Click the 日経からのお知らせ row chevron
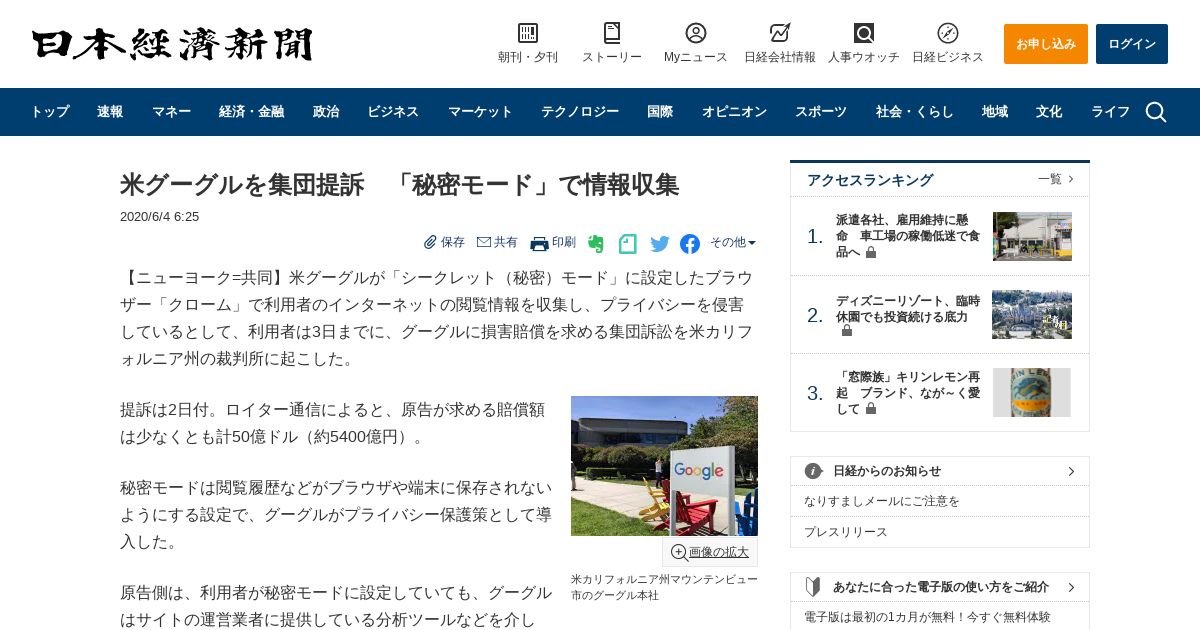 click(x=1071, y=471)
